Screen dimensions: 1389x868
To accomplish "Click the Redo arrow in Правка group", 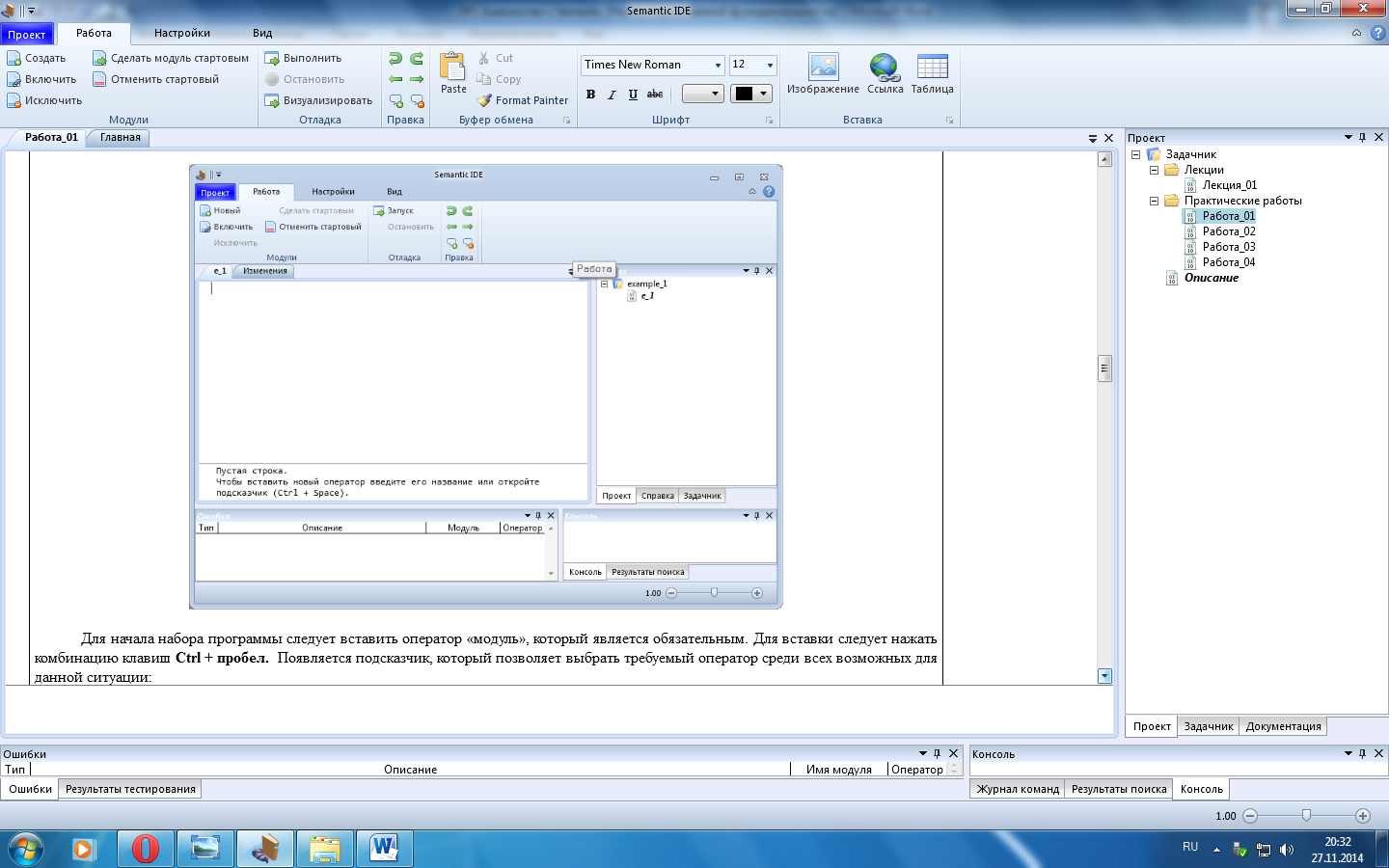I will tap(417, 59).
